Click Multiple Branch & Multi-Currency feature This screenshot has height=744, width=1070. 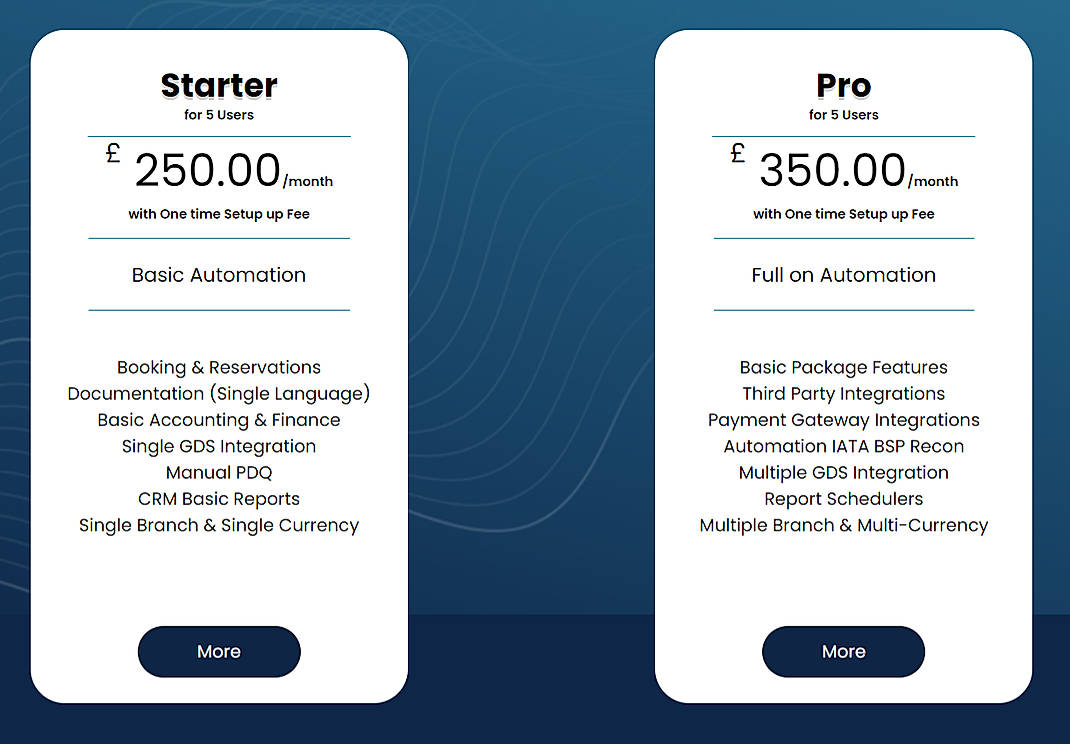pyautogui.click(x=843, y=525)
